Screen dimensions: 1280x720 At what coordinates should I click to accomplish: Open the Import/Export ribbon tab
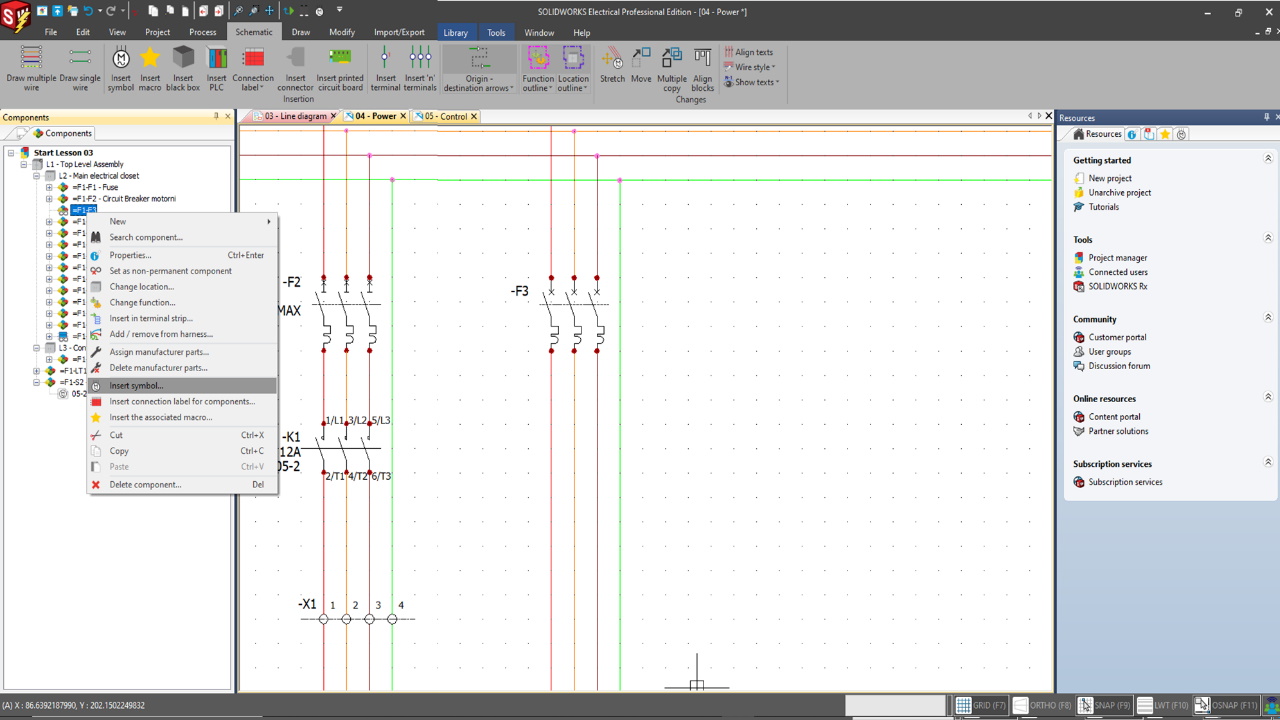[399, 32]
